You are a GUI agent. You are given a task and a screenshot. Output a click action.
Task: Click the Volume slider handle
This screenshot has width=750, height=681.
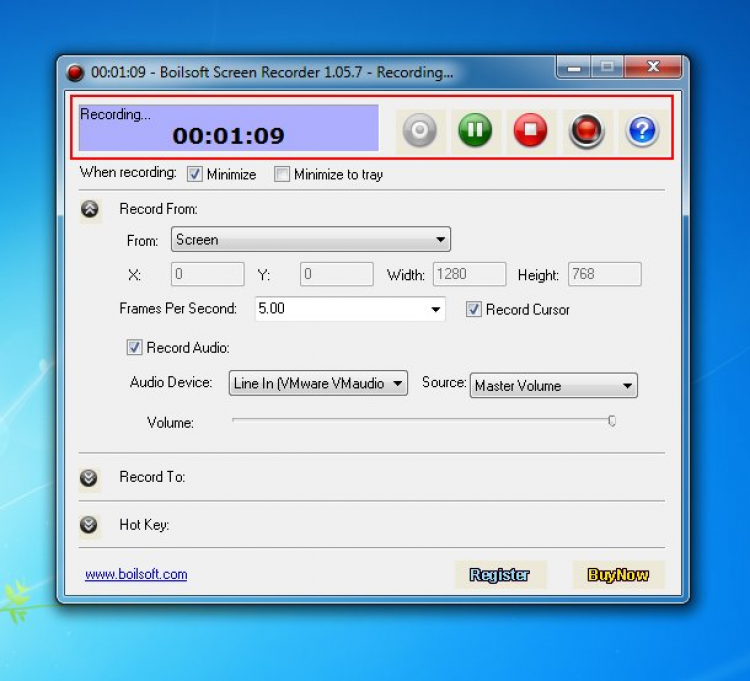pos(612,421)
